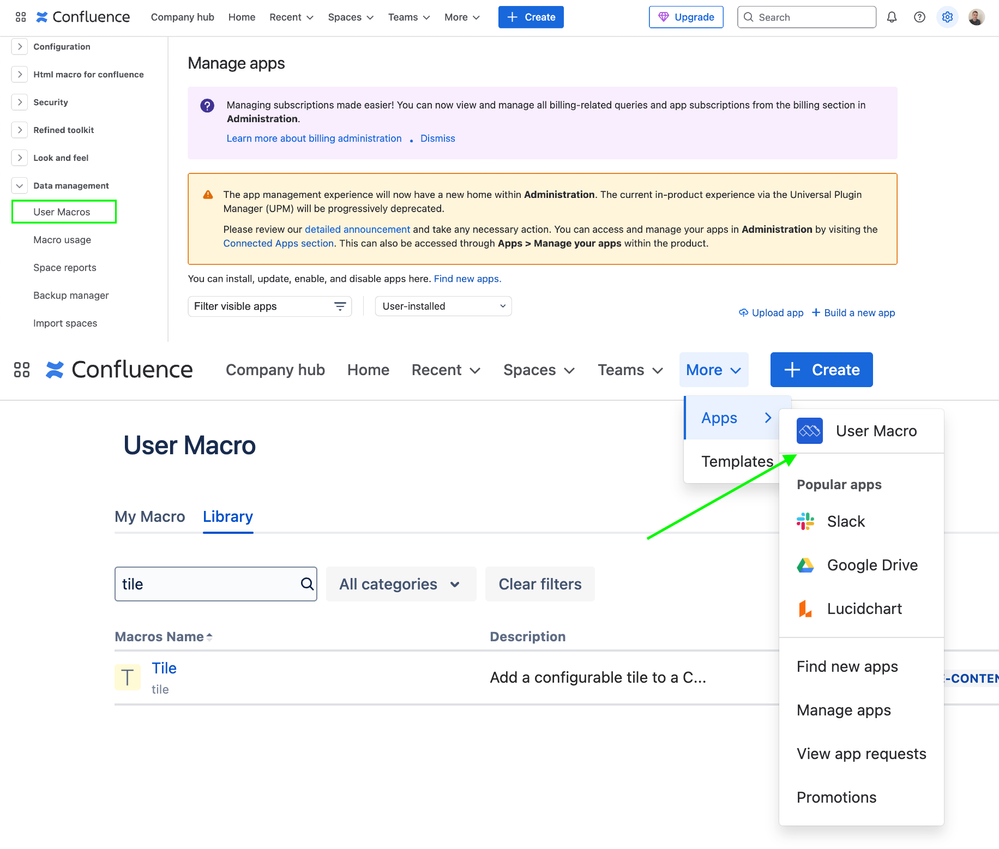Collapse the Data management section
The height and width of the screenshot is (849, 999).
point(20,185)
